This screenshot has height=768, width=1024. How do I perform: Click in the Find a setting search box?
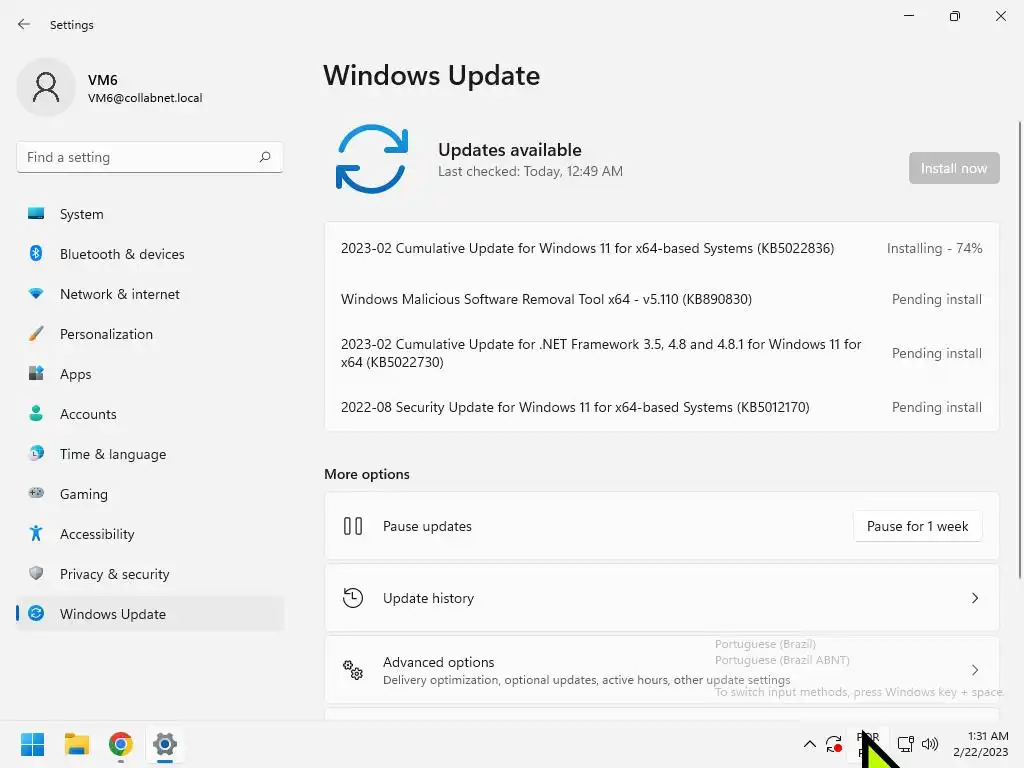(x=150, y=157)
